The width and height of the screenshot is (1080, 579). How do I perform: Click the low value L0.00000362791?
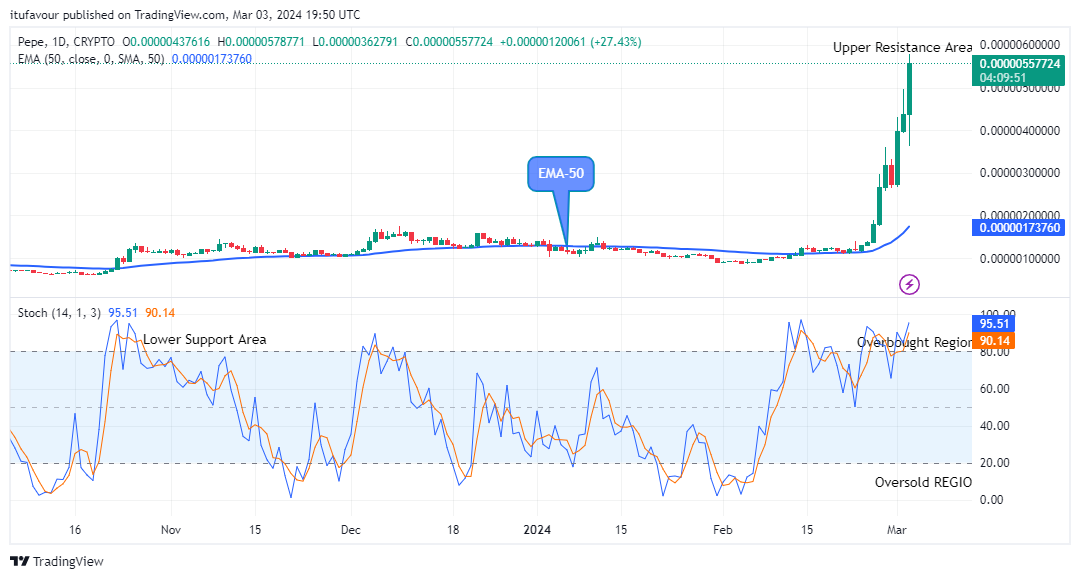pos(355,42)
